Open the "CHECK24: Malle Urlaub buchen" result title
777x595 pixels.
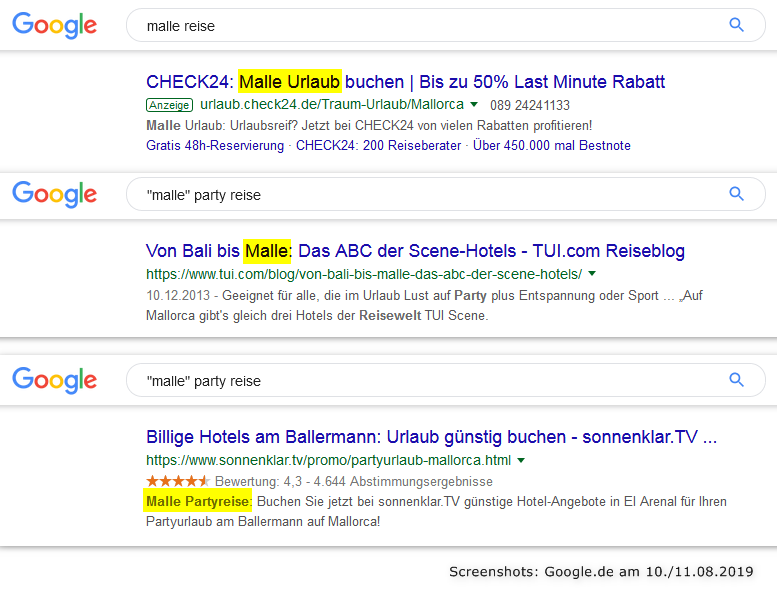[x=405, y=82]
